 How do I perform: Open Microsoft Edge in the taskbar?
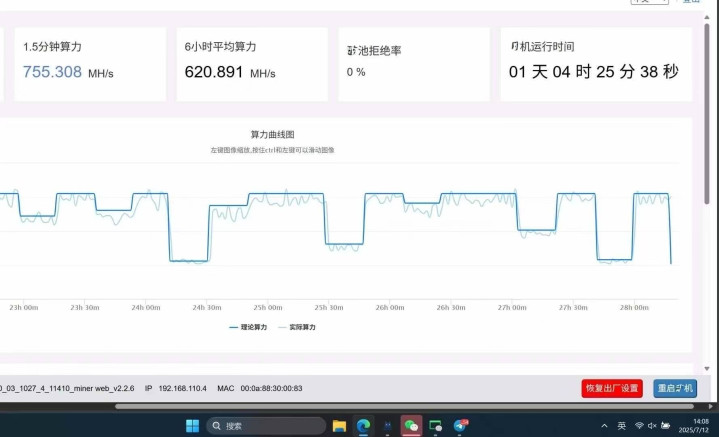(363, 426)
